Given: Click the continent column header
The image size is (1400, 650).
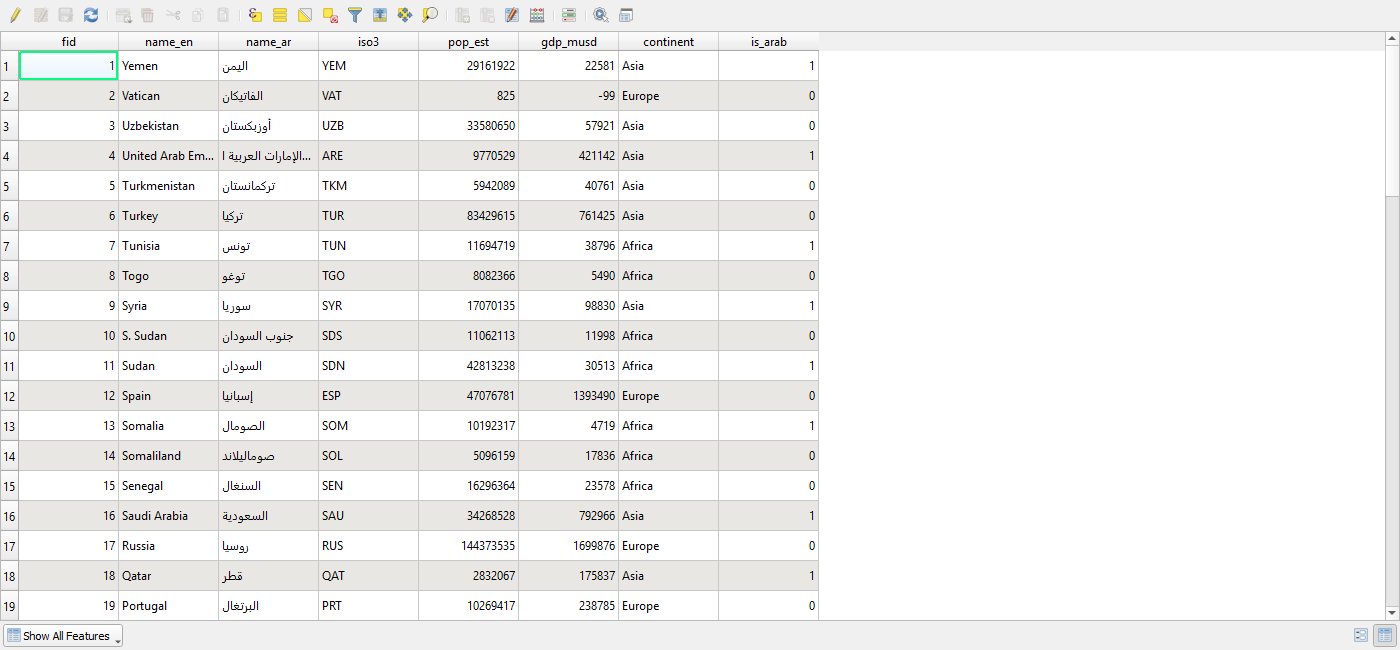Looking at the screenshot, I should pos(668,41).
